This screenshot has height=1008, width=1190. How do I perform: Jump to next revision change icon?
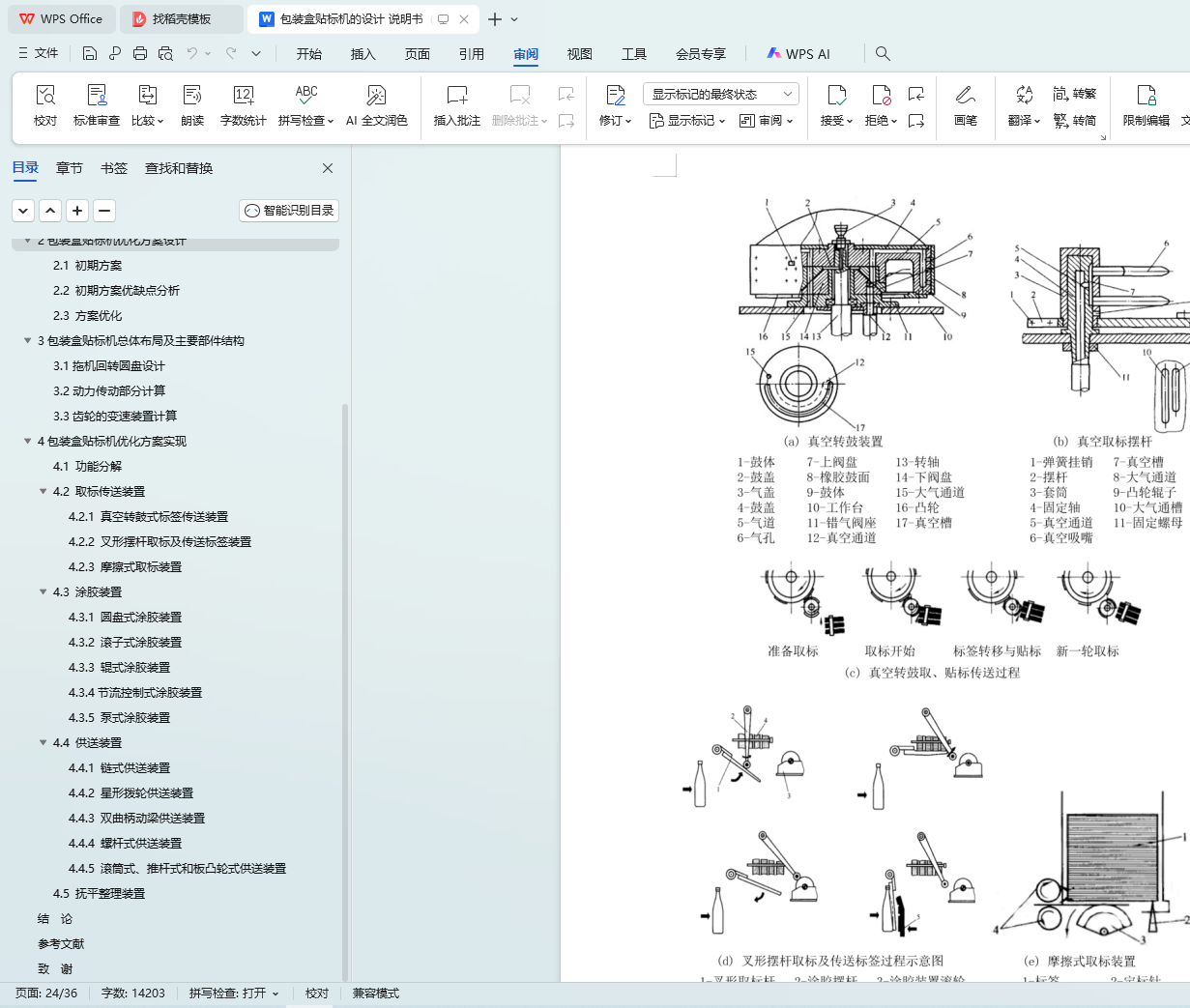pyautogui.click(x=916, y=121)
